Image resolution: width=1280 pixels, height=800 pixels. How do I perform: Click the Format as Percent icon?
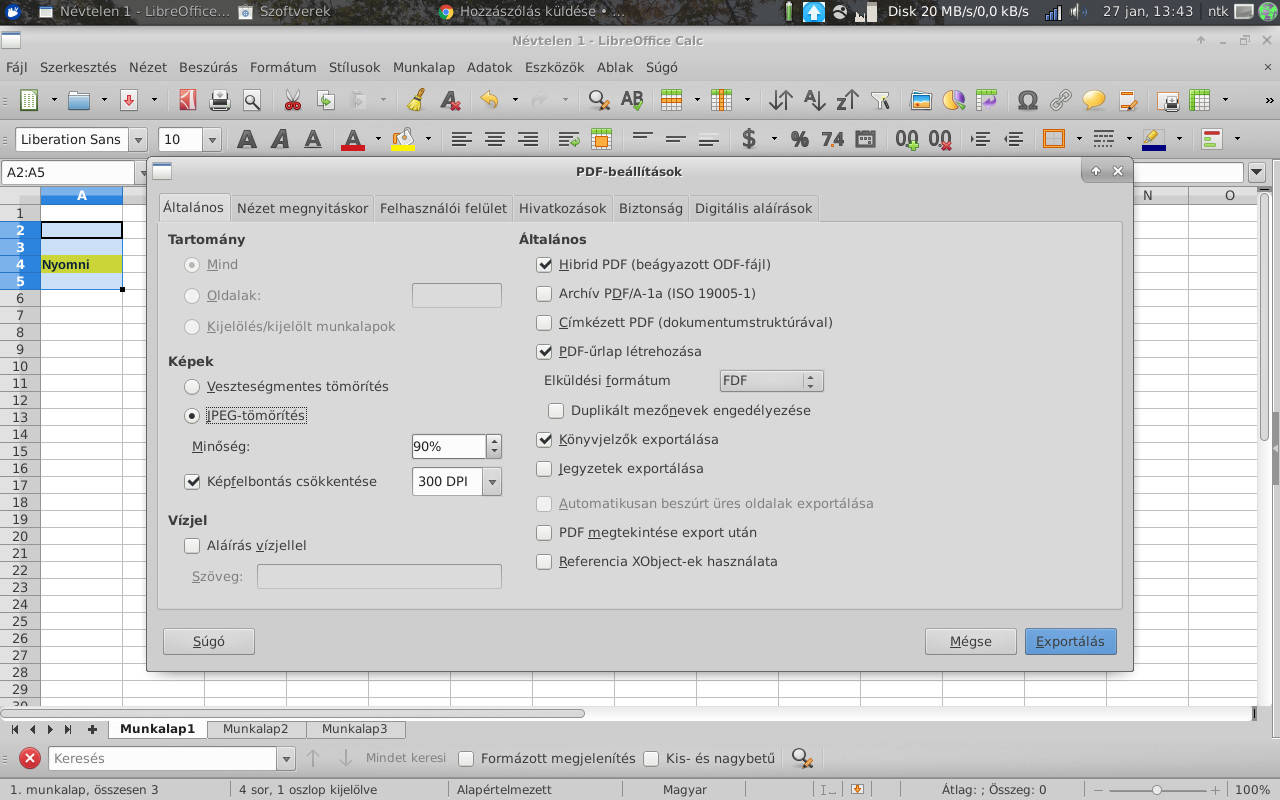coord(799,139)
